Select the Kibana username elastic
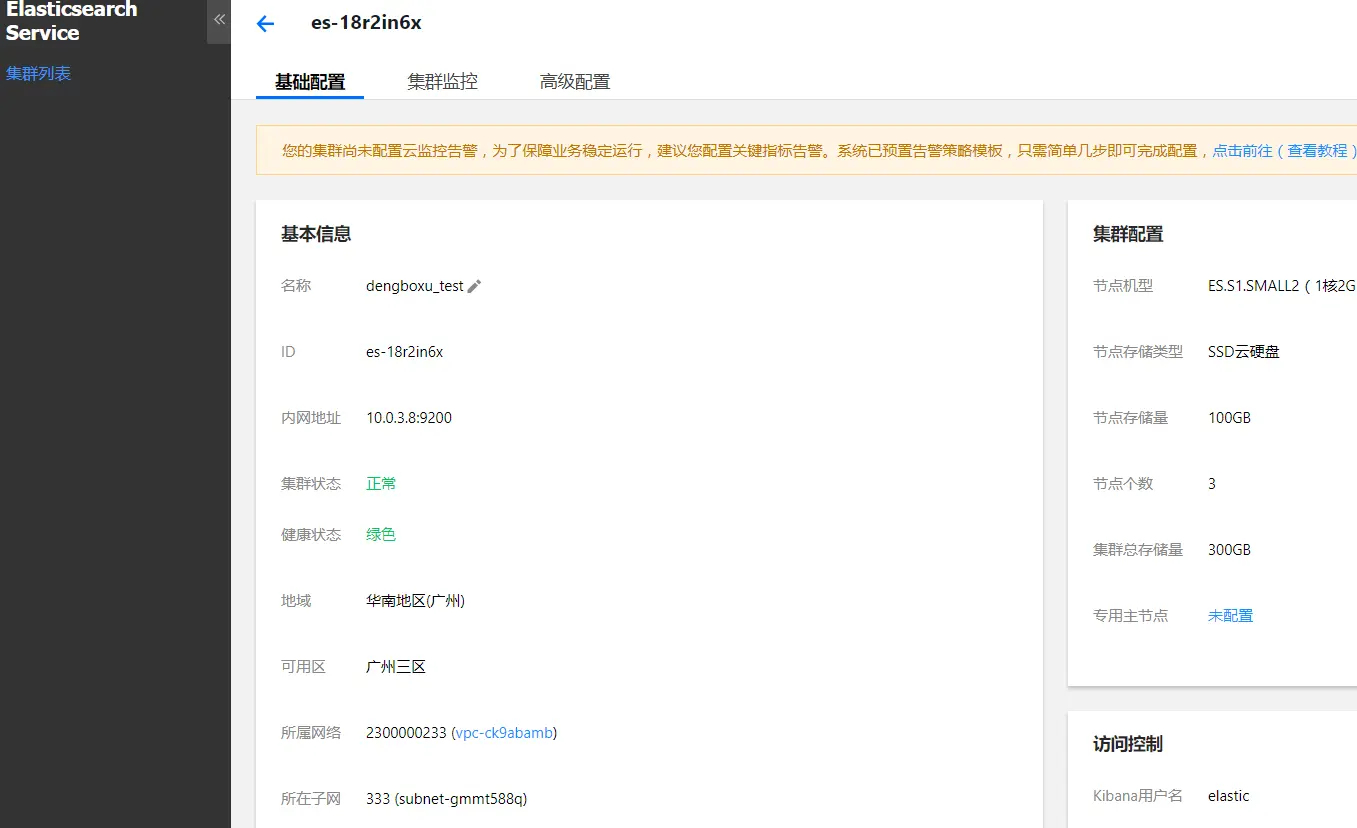This screenshot has height=828, width=1357. click(x=1229, y=796)
